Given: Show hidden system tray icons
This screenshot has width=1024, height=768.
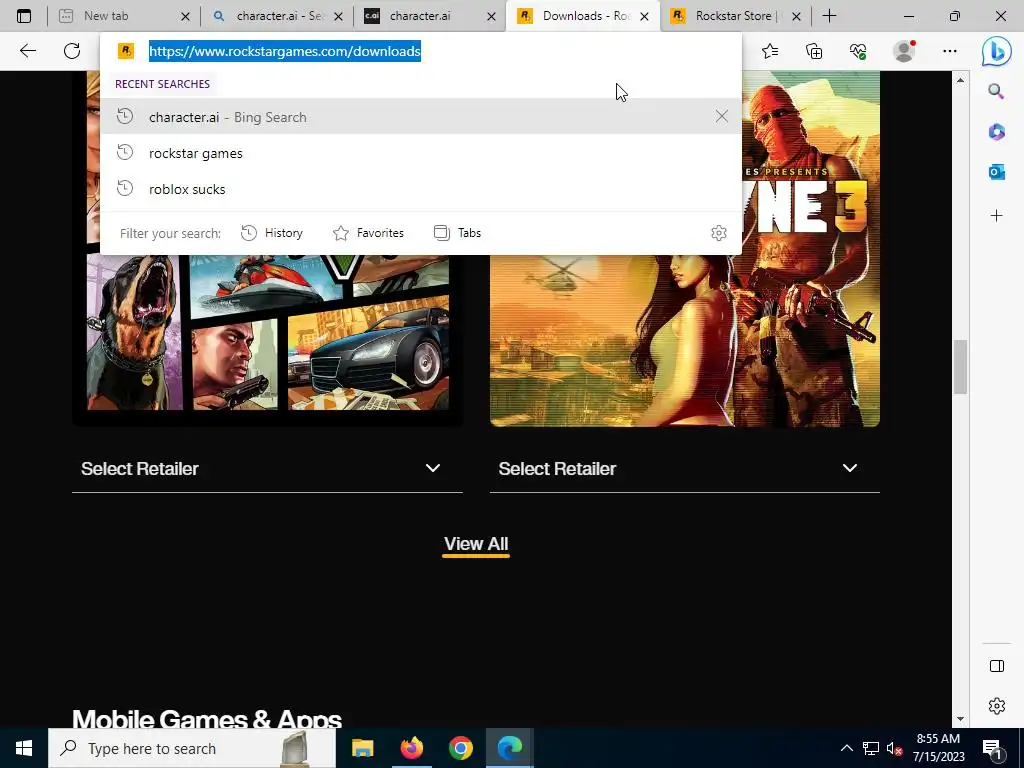Looking at the screenshot, I should (846, 748).
